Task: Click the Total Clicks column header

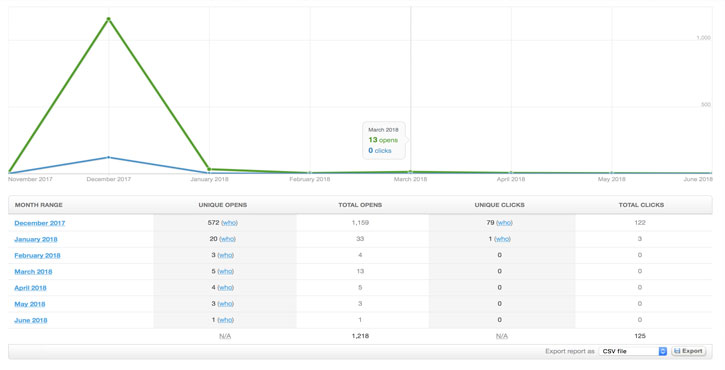Action: [x=641, y=205]
